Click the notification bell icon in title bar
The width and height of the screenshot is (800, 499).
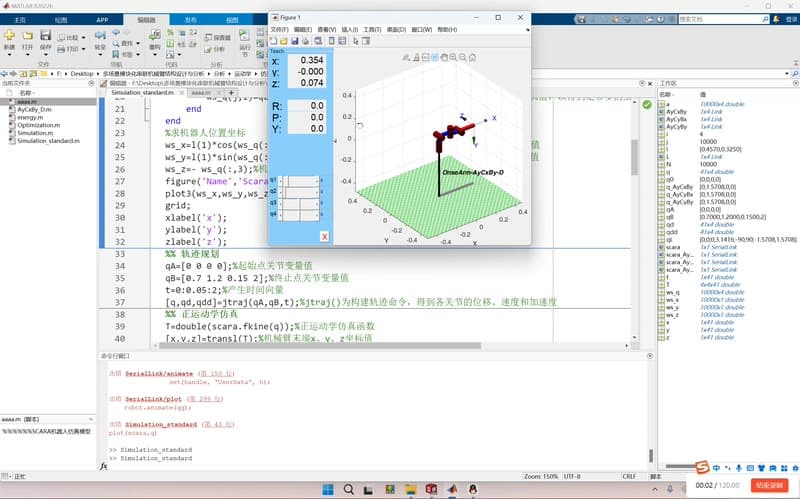pos(776,19)
